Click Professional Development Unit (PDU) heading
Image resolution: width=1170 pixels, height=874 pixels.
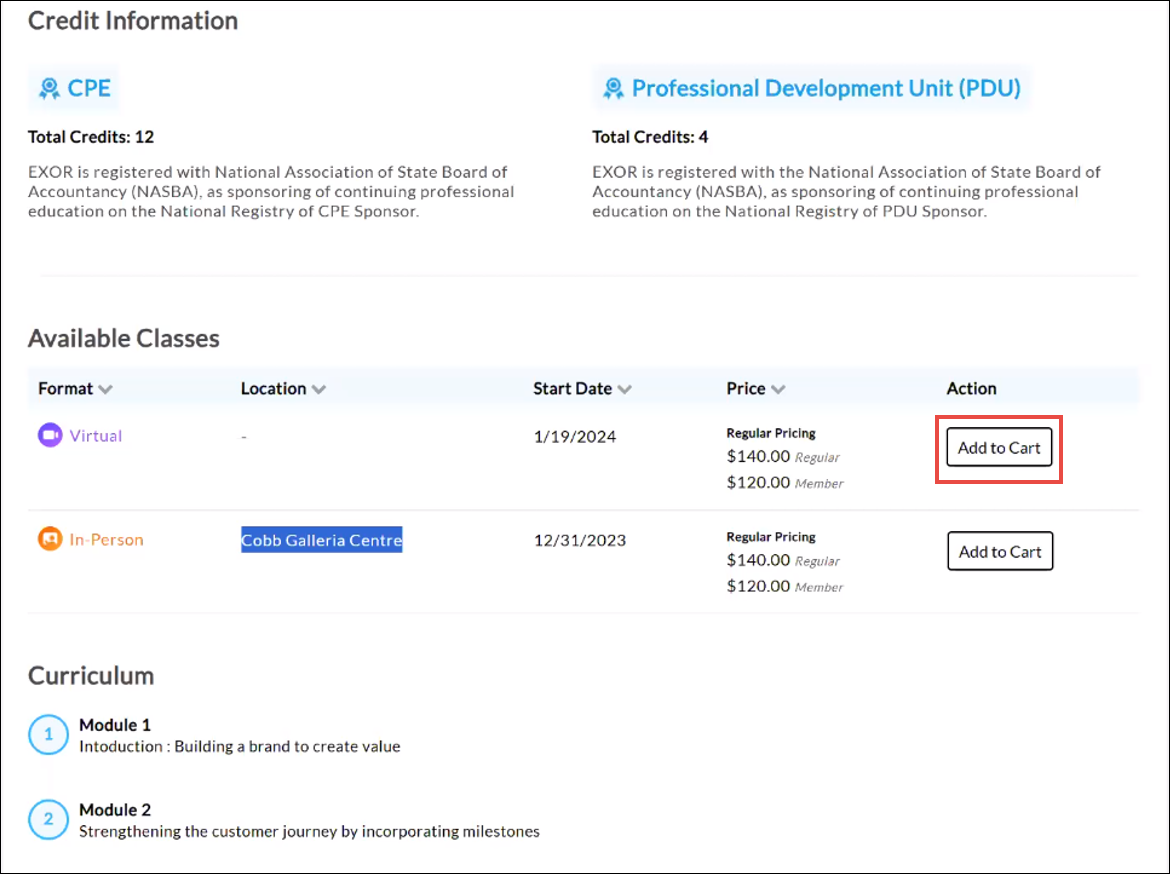(826, 88)
